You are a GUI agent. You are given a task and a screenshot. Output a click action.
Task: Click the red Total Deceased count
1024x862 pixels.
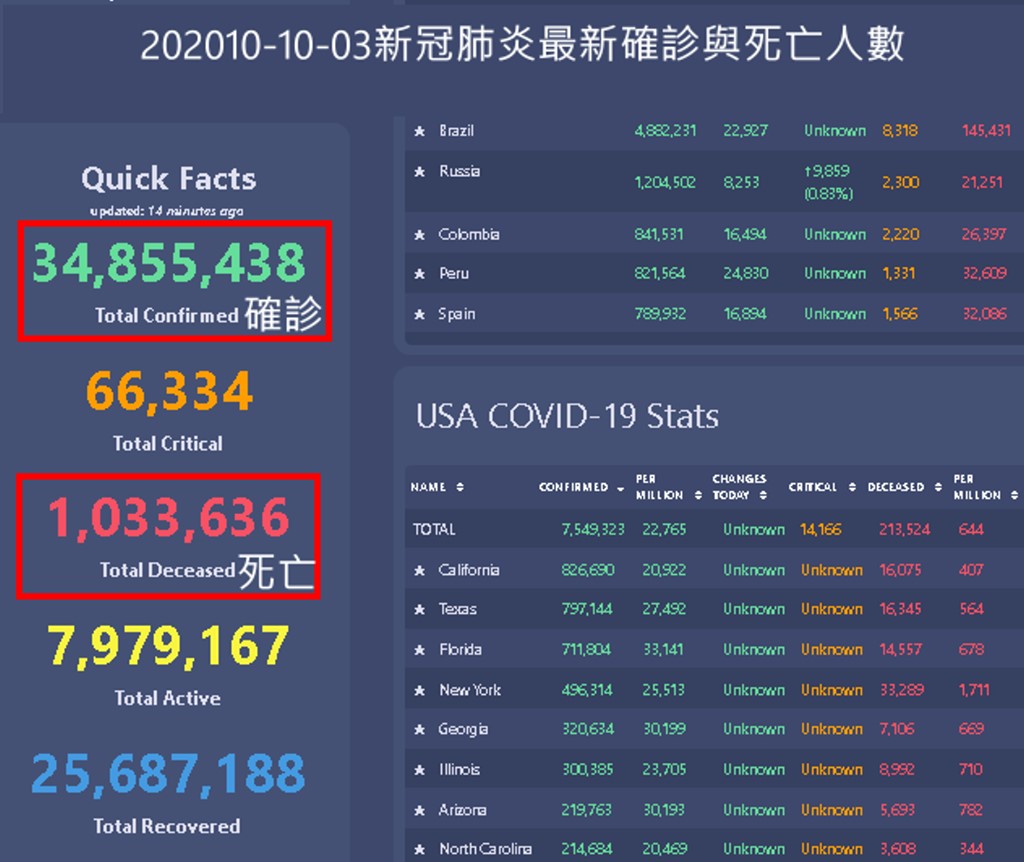(x=169, y=519)
